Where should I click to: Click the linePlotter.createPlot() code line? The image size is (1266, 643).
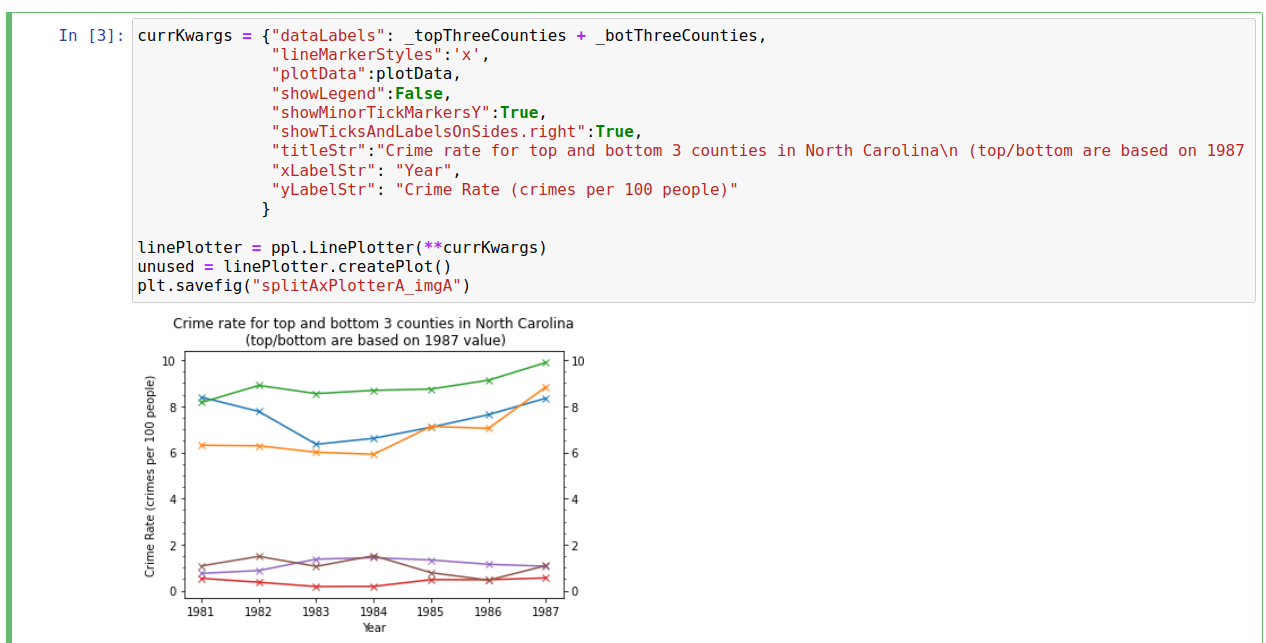click(294, 267)
